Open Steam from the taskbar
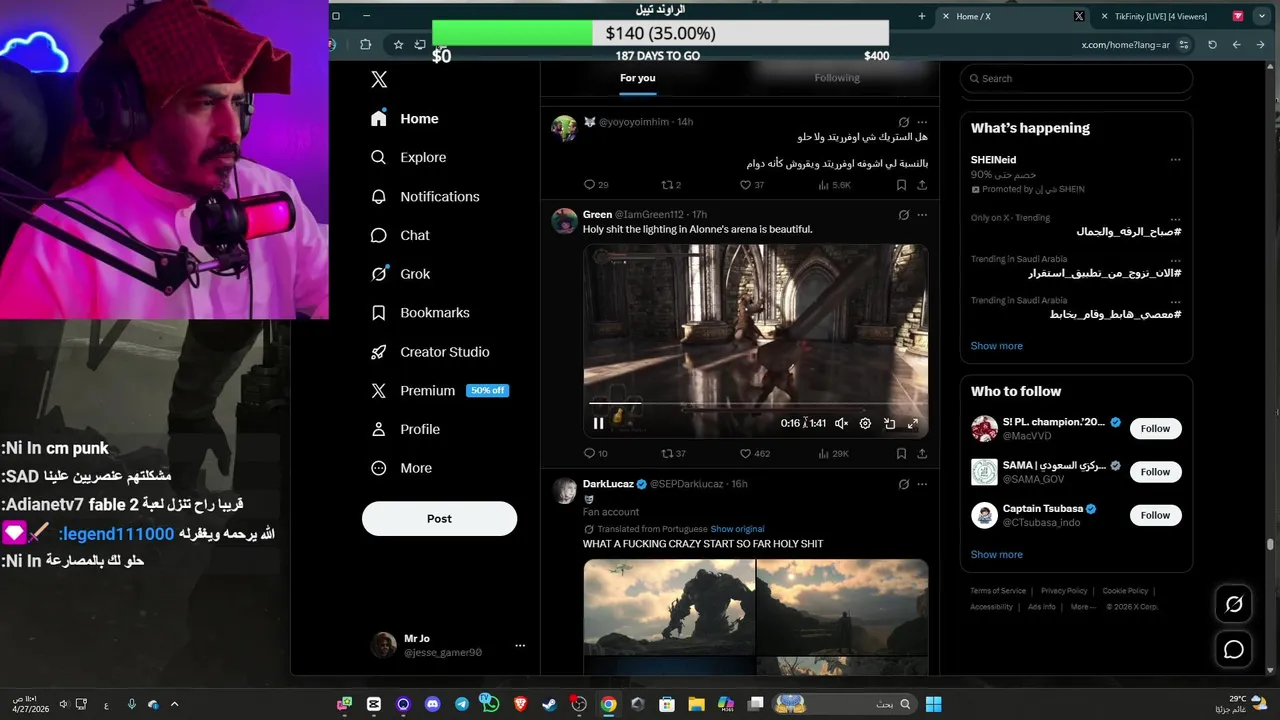 (549, 704)
